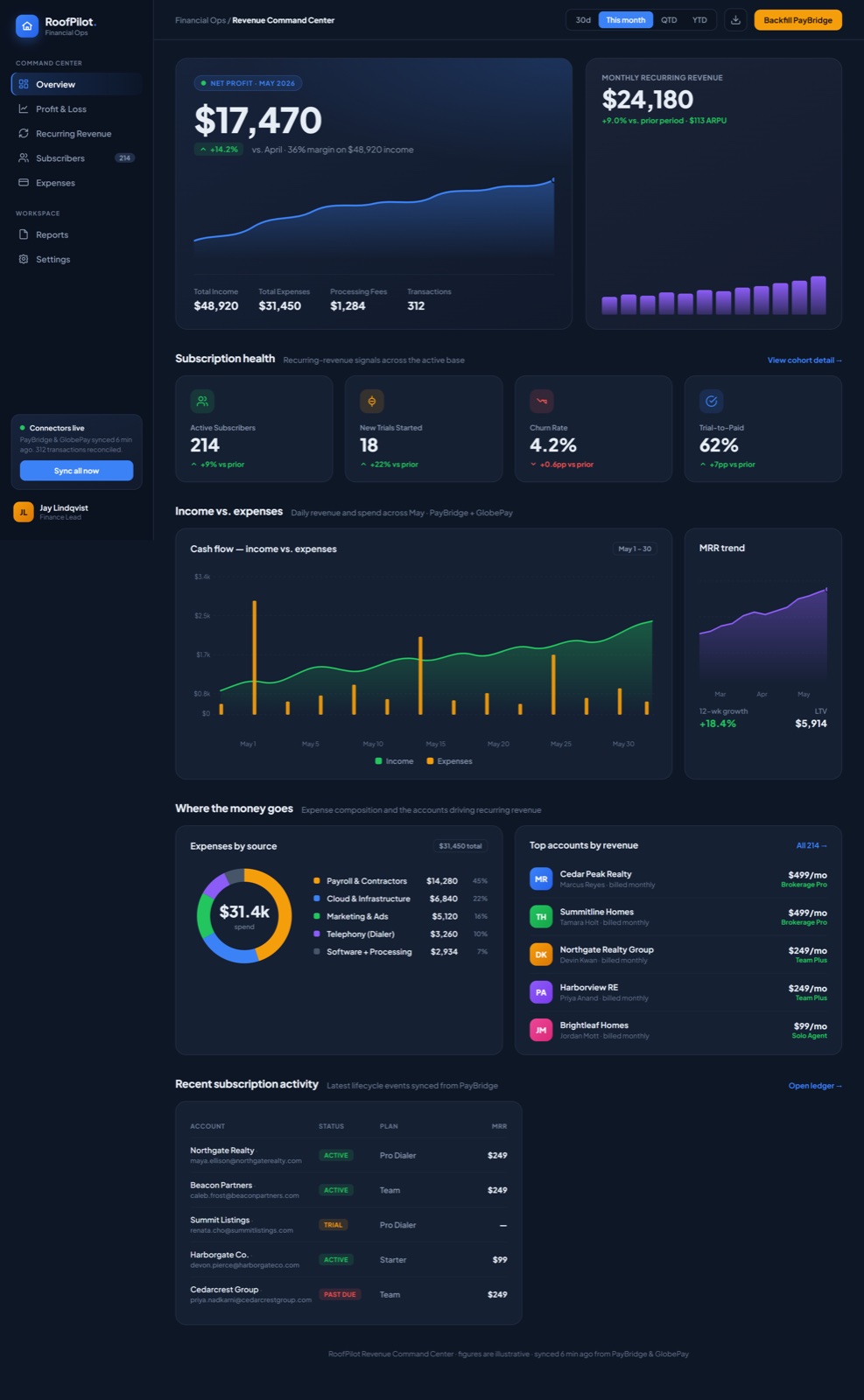Click the Overview grid icon in sidebar
This screenshot has width=864, height=1400.
point(24,84)
